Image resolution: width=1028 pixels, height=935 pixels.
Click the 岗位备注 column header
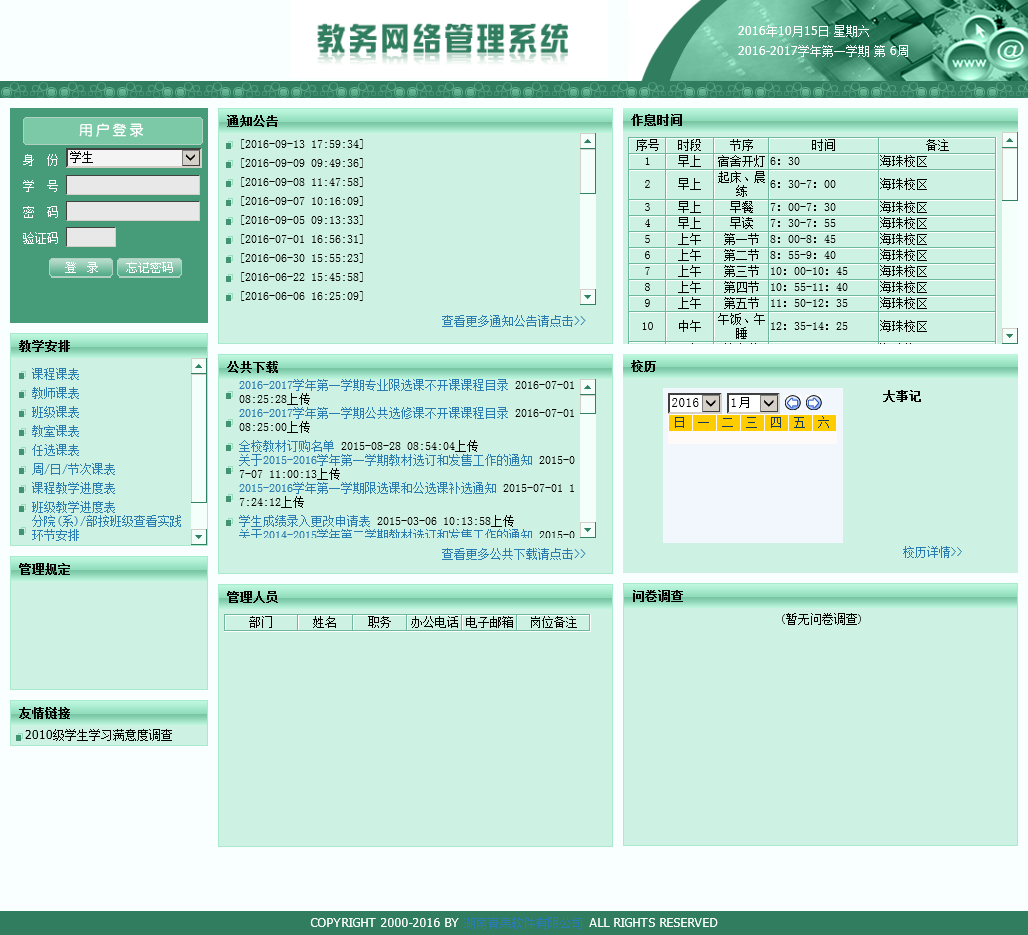(x=553, y=622)
